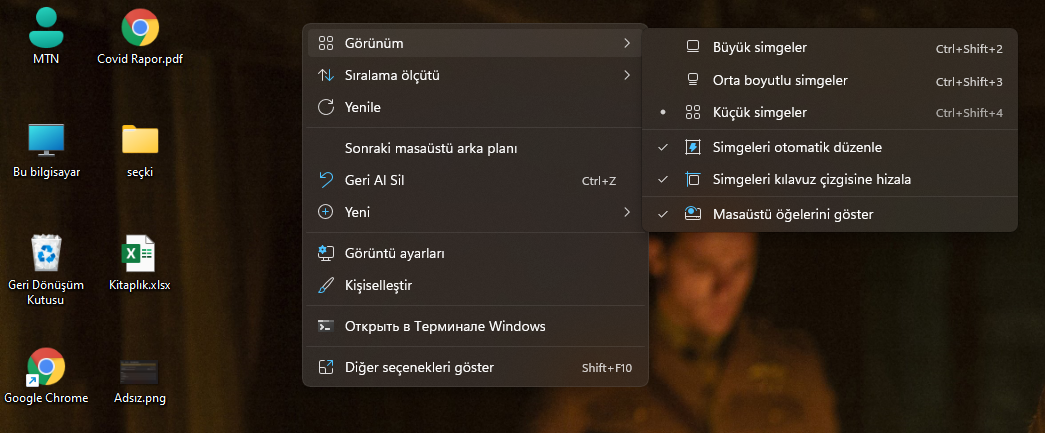Image resolution: width=1045 pixels, height=433 pixels.
Task: Open the Görünüm menu entry
Action: point(475,43)
